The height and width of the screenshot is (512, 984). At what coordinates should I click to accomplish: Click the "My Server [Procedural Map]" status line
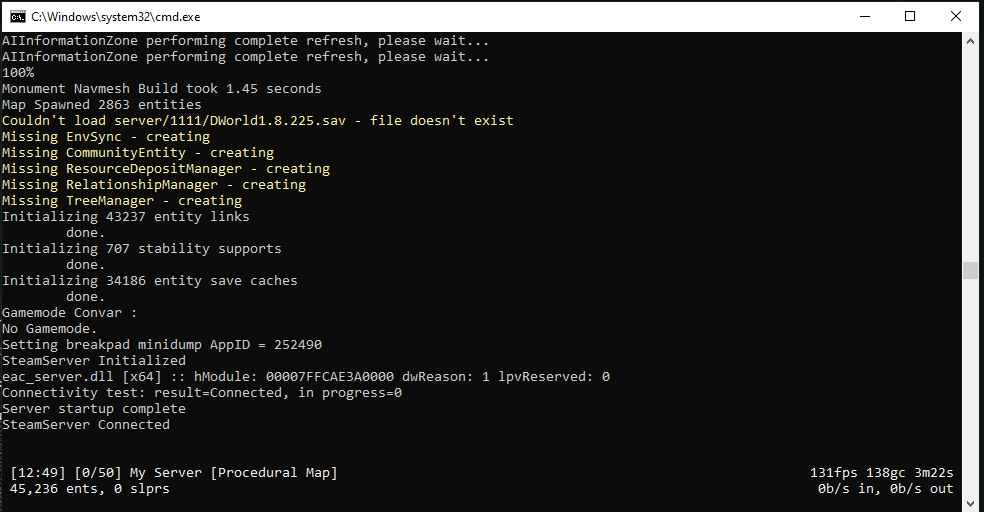pyautogui.click(x=232, y=473)
